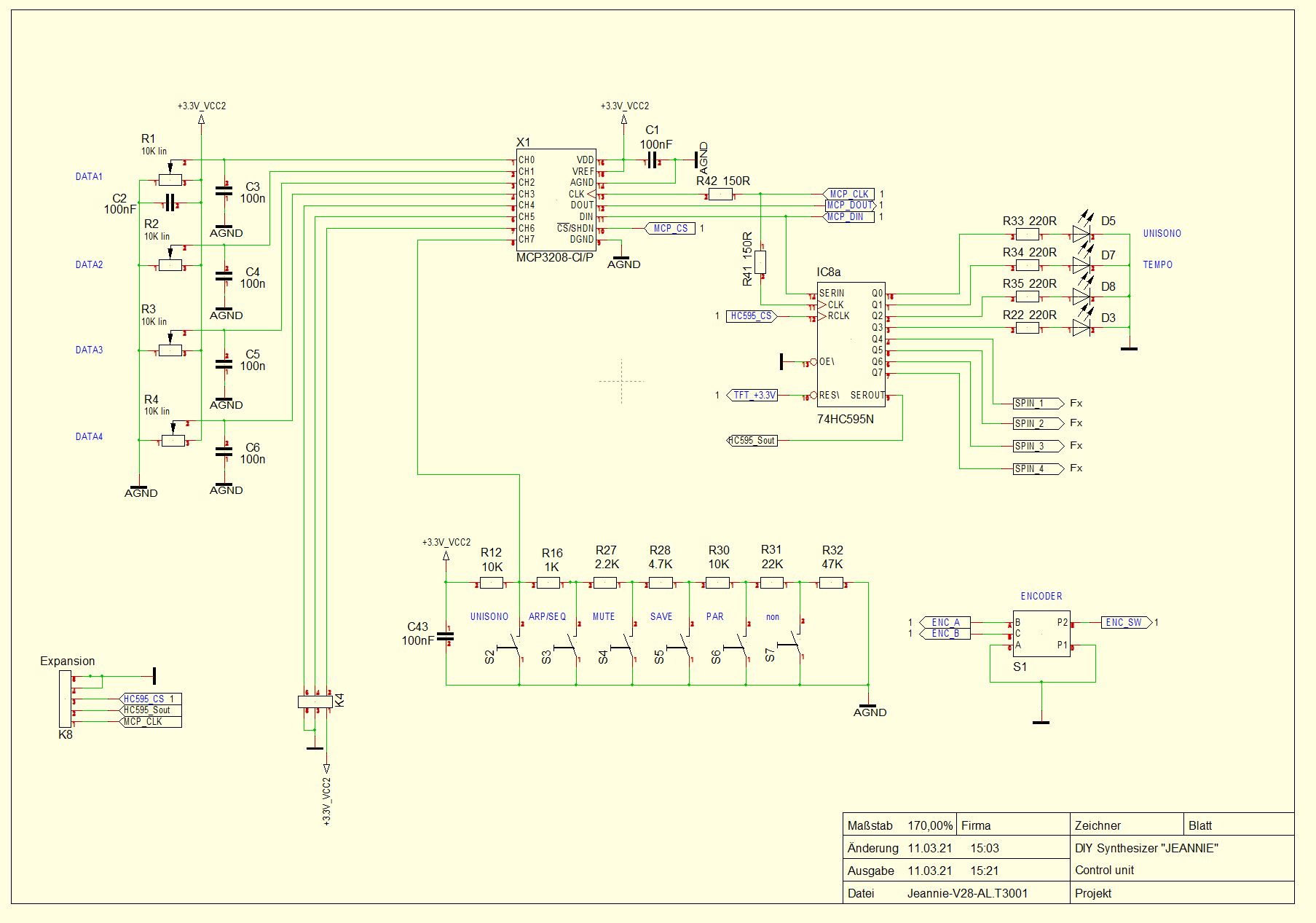The width and height of the screenshot is (1316, 923).
Task: Click the ENC_SW net label
Action: point(1127,622)
